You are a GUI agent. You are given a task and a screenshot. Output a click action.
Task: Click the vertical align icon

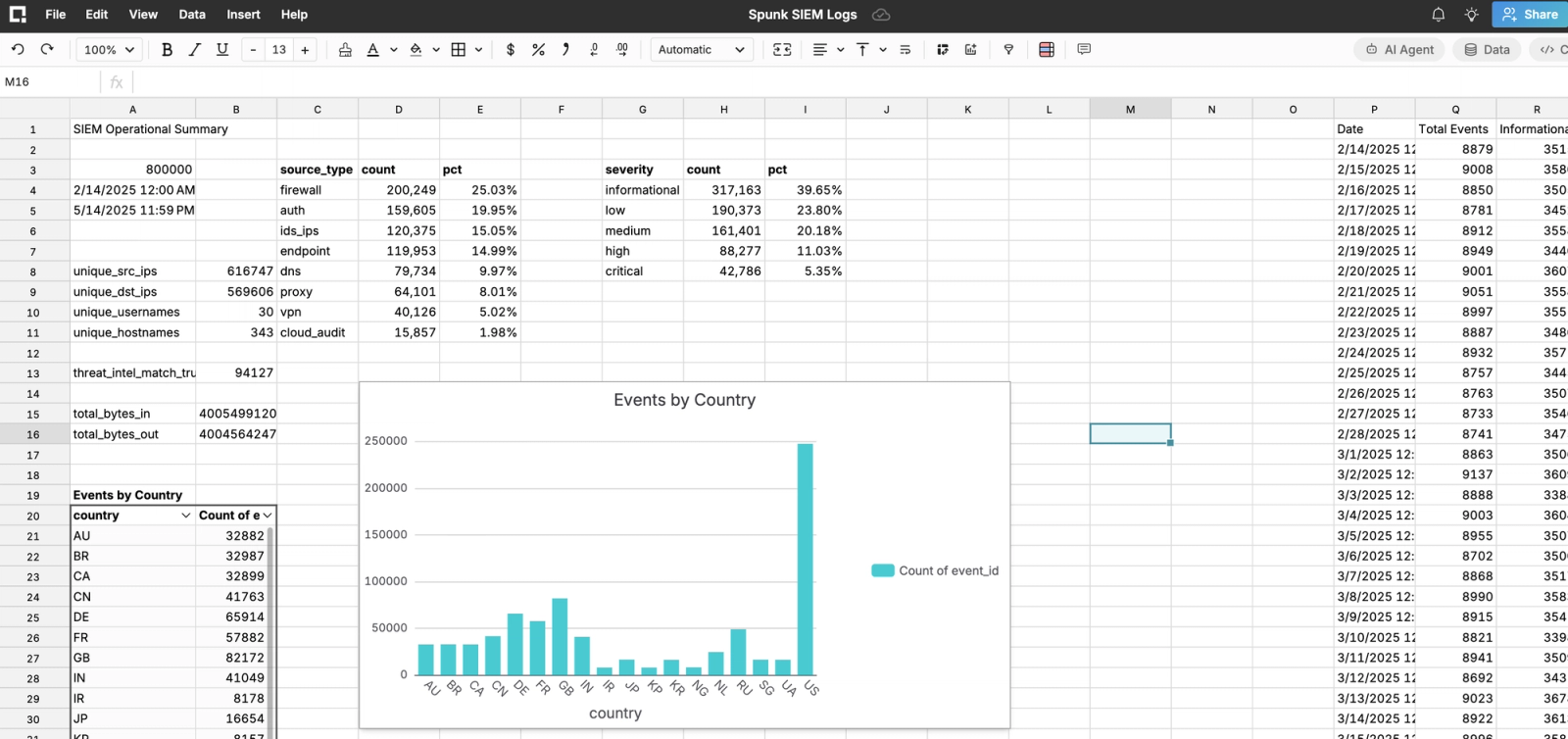click(x=862, y=49)
